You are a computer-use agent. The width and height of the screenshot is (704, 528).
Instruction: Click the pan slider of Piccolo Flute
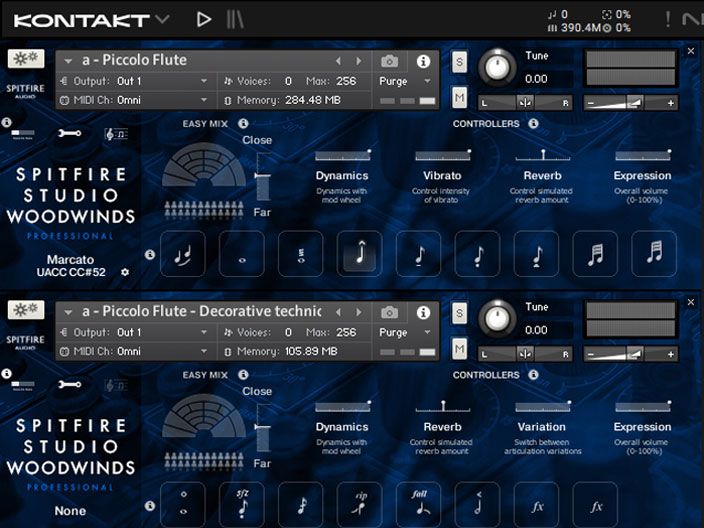(525, 103)
